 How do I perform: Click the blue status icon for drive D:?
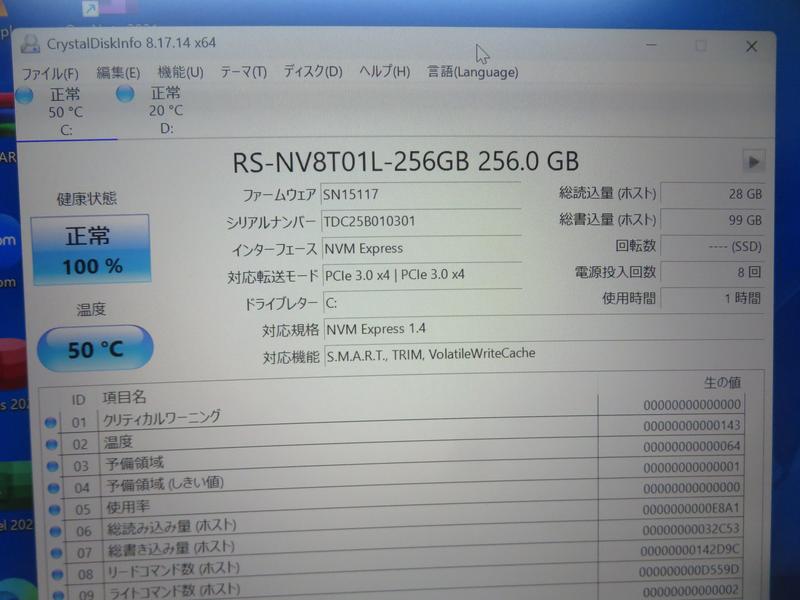[x=125, y=94]
